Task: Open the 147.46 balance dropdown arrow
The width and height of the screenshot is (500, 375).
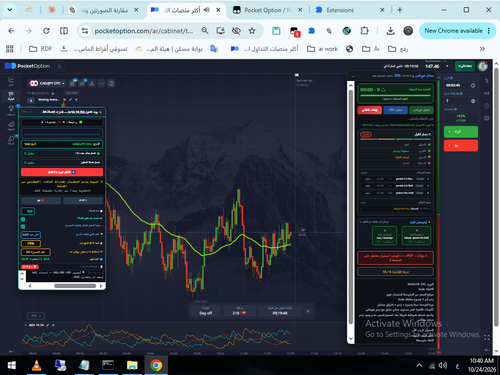Action: tap(447, 66)
